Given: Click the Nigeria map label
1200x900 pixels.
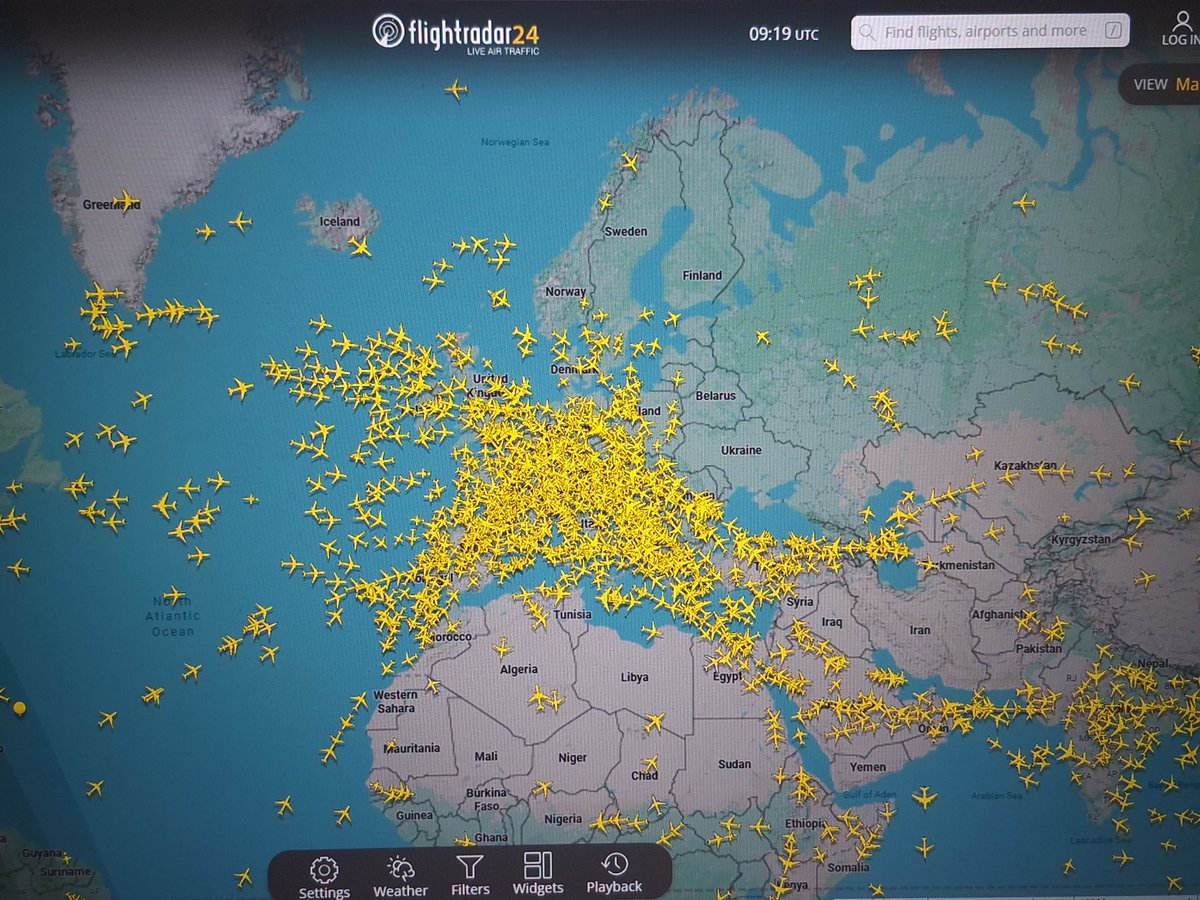Looking at the screenshot, I should tap(563, 819).
